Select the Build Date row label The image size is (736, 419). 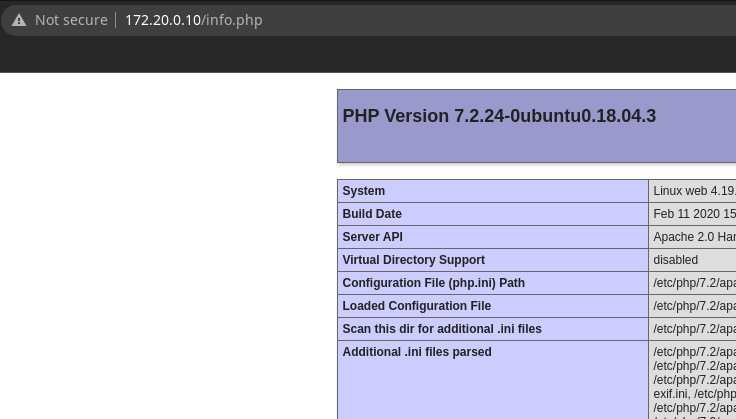[372, 214]
